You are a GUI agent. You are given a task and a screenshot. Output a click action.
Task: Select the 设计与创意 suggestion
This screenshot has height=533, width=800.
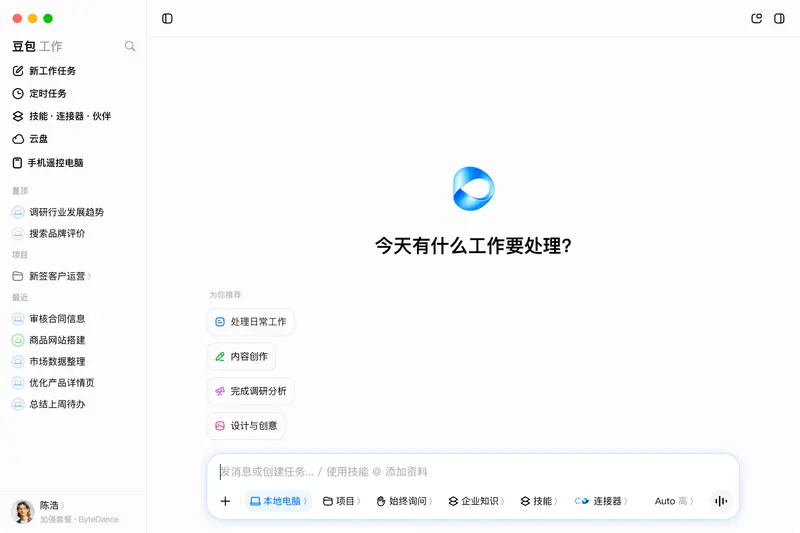coord(246,426)
